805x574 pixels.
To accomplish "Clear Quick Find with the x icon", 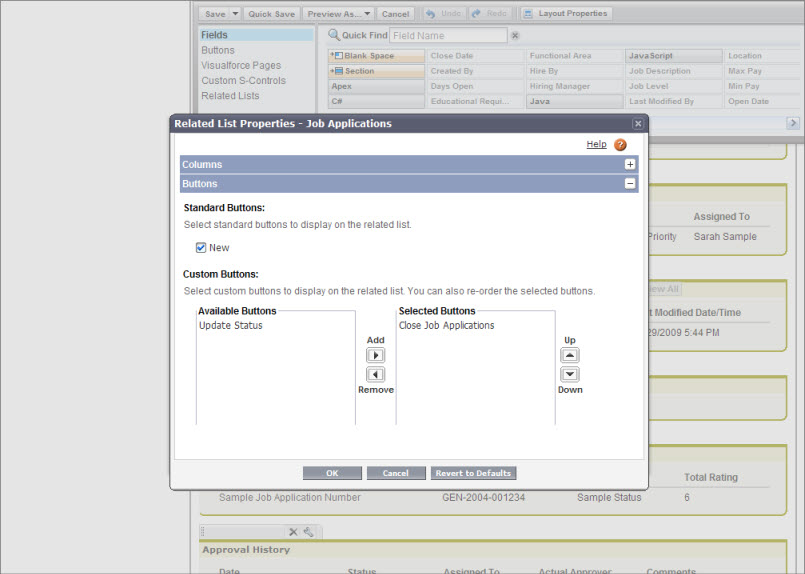I will pos(515,35).
